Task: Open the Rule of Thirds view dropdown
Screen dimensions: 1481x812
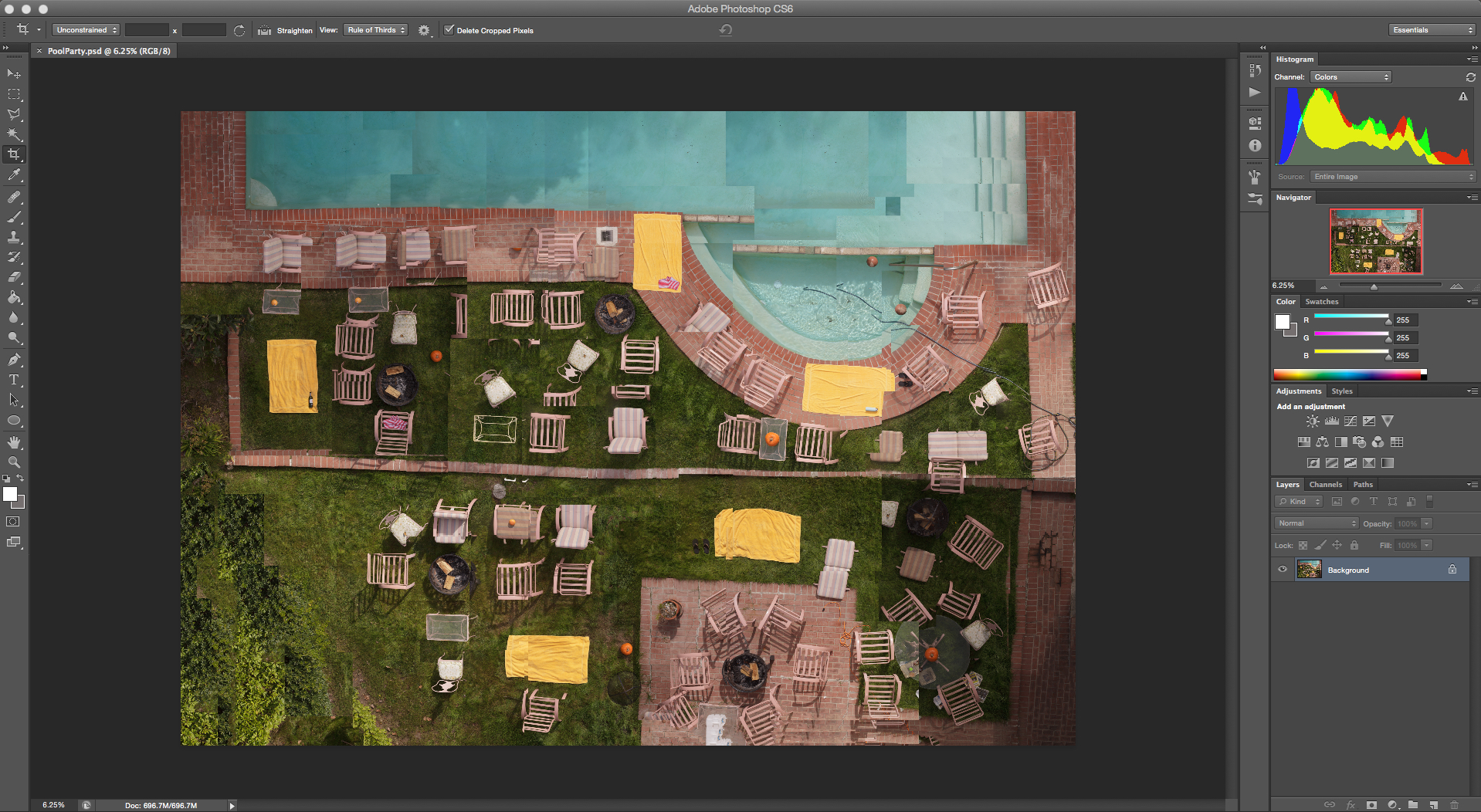Action: coord(376,30)
